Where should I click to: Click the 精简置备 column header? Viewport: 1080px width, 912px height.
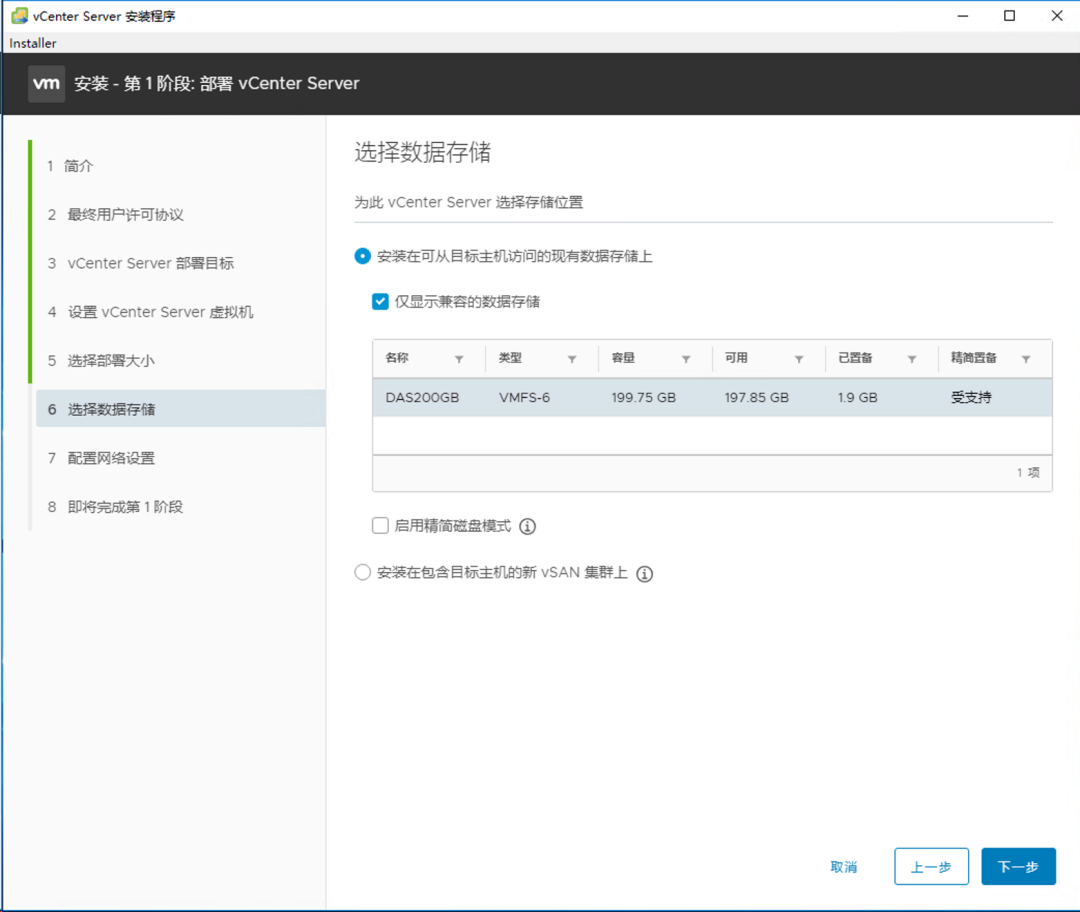click(974, 358)
